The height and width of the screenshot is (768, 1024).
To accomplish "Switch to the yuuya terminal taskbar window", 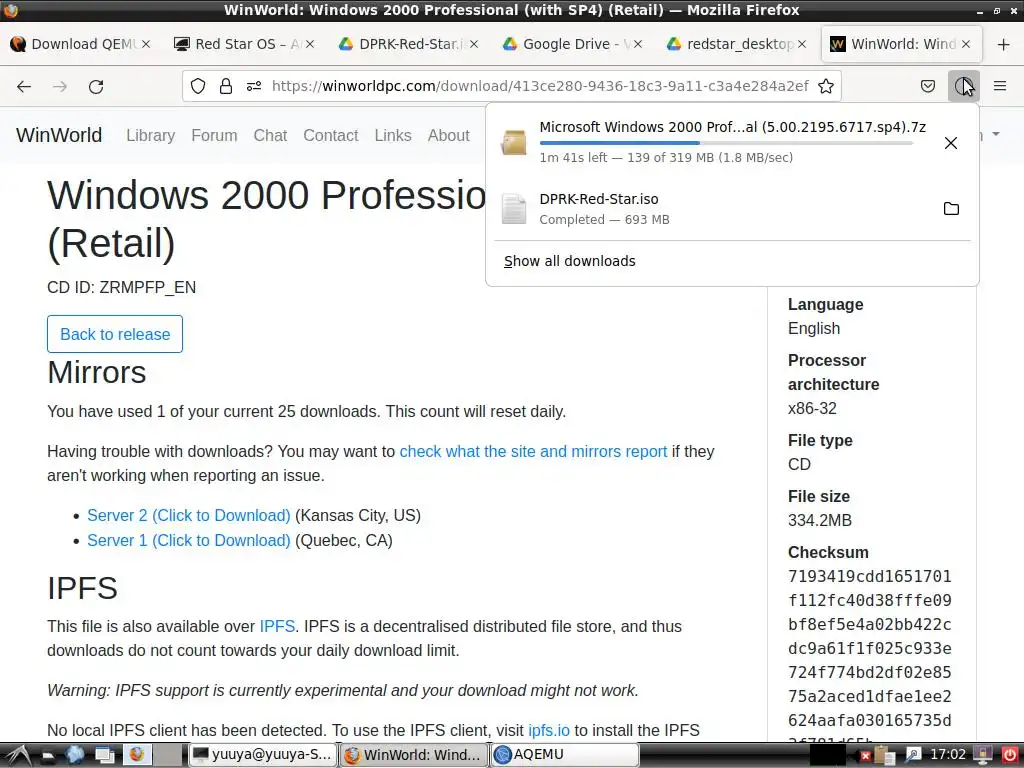I will coord(263,755).
